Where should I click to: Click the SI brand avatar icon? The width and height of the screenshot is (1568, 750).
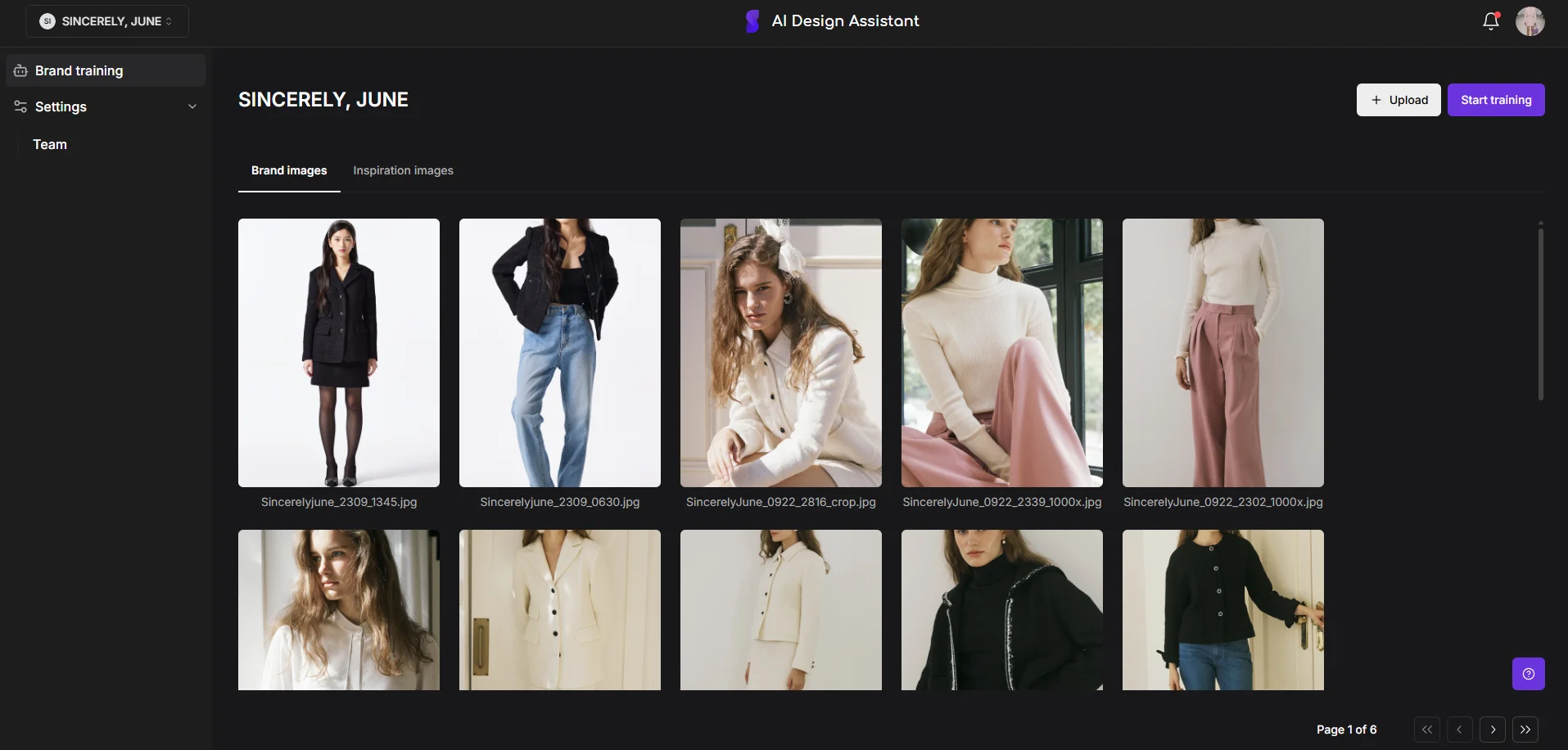47,21
